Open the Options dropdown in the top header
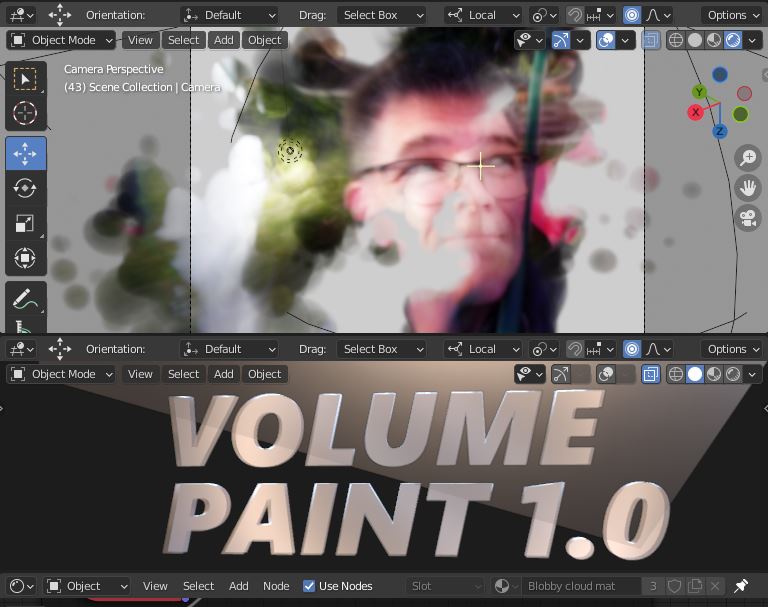The height and width of the screenshot is (607, 768). click(x=732, y=16)
